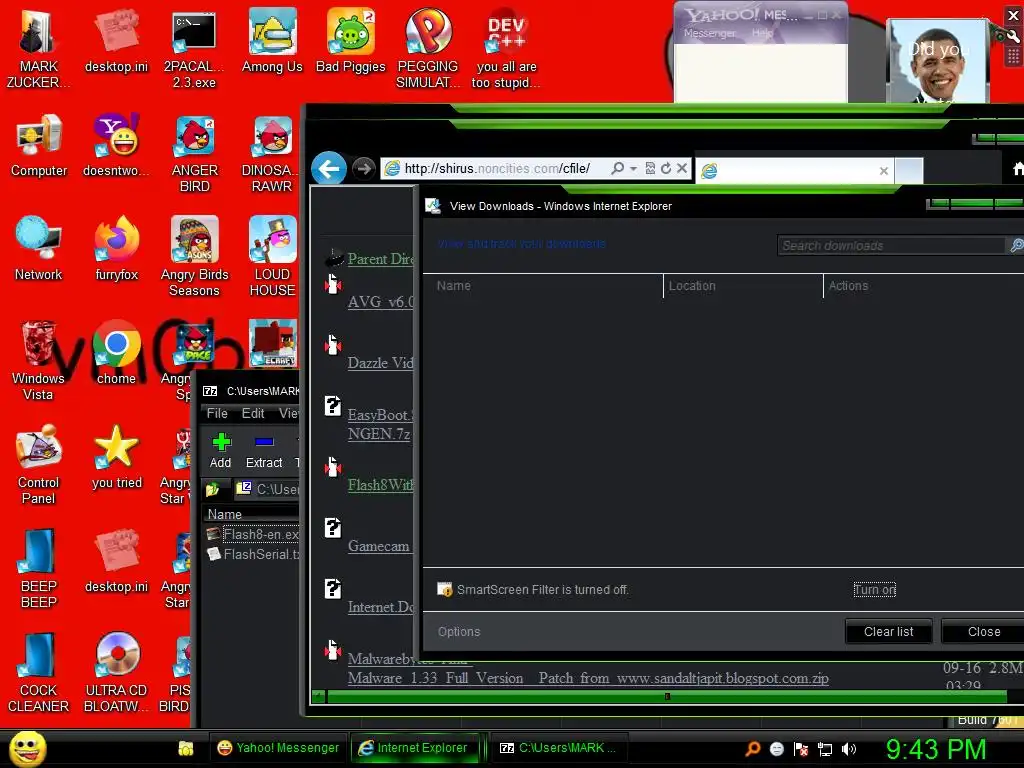Launch the chome browser icon
This screenshot has width=1024, height=768.
click(x=116, y=353)
